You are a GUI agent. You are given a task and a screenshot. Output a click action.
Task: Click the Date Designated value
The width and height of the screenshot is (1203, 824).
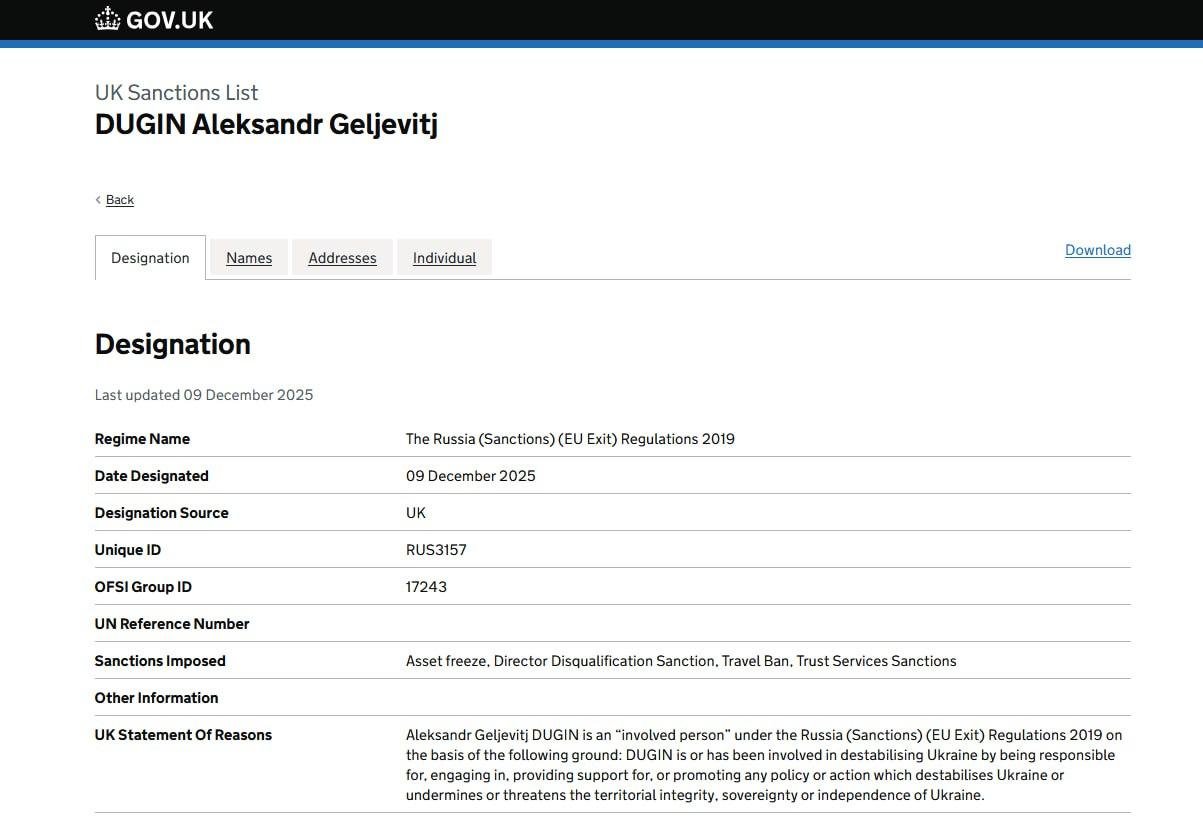[x=470, y=476]
